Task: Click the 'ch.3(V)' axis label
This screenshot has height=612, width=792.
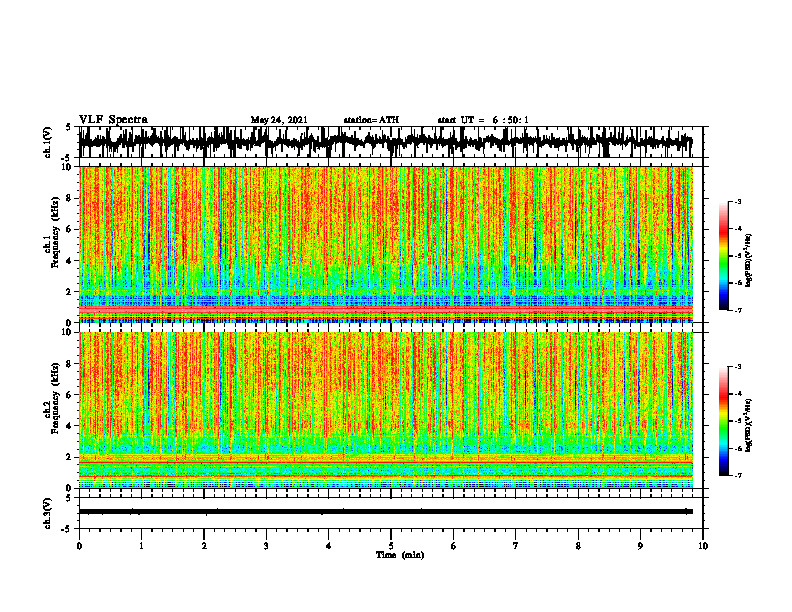Action: [48, 513]
